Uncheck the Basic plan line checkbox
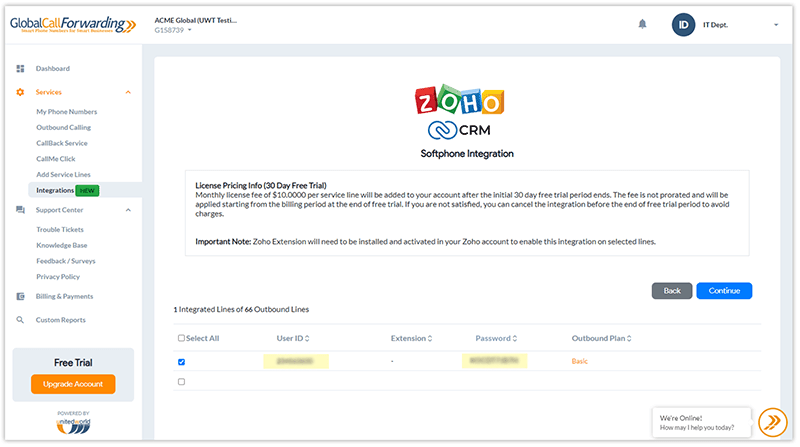Screen dimensions: 800x447 [181, 362]
